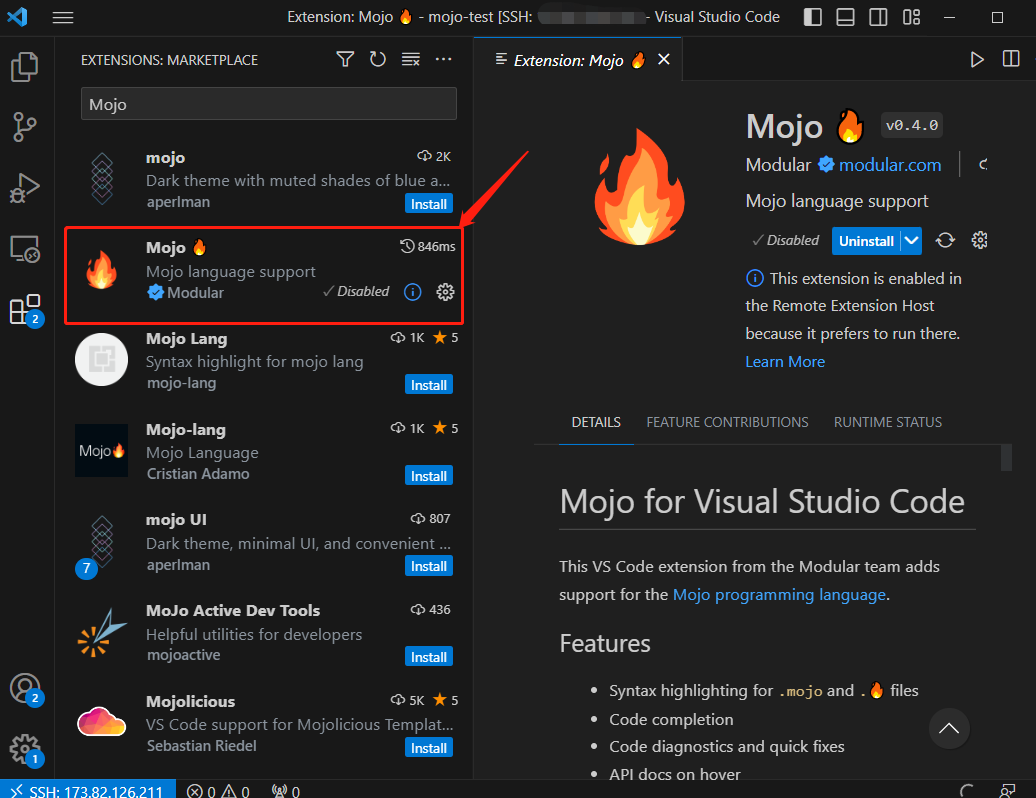Click the Mojo search input field

[x=268, y=104]
